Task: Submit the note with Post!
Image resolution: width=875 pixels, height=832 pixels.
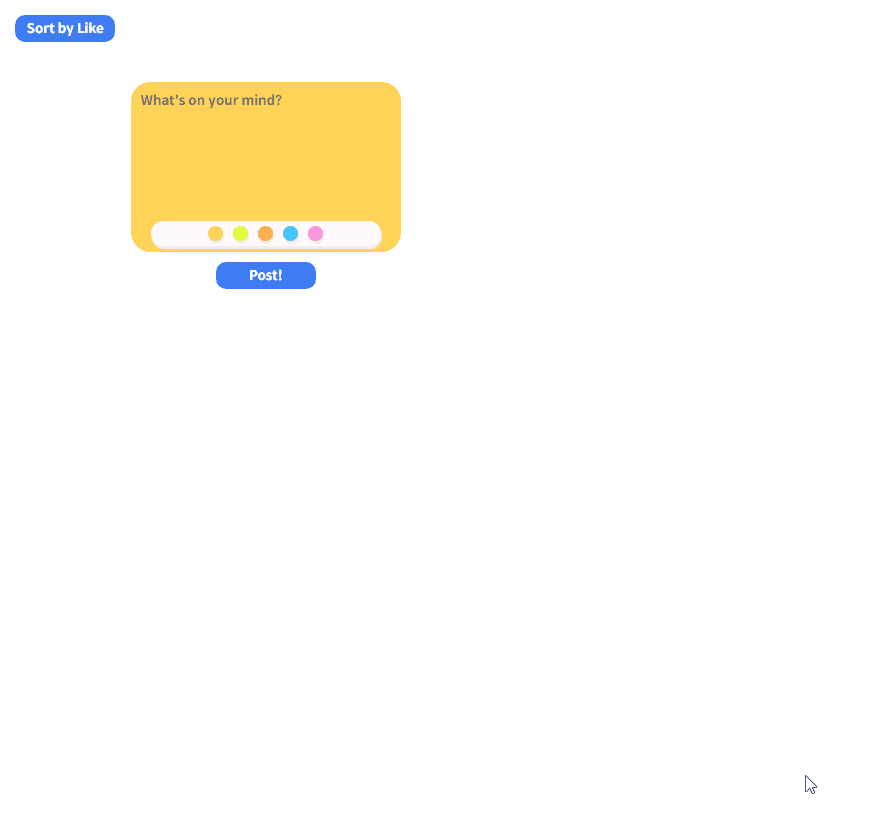Action: (x=265, y=275)
